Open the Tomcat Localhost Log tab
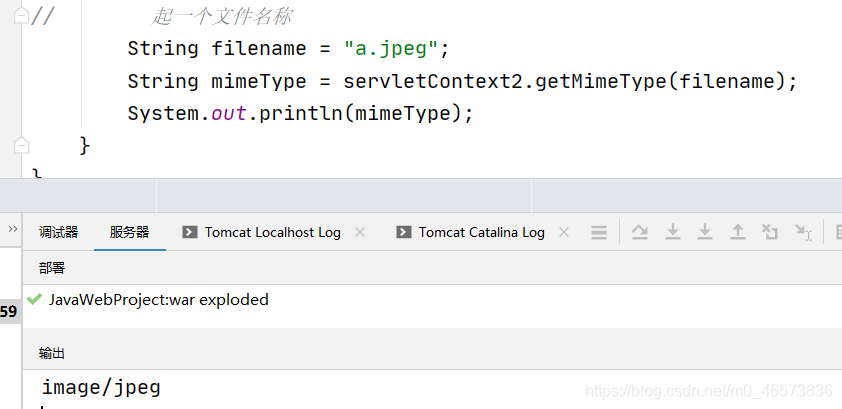The image size is (842, 409). (272, 232)
